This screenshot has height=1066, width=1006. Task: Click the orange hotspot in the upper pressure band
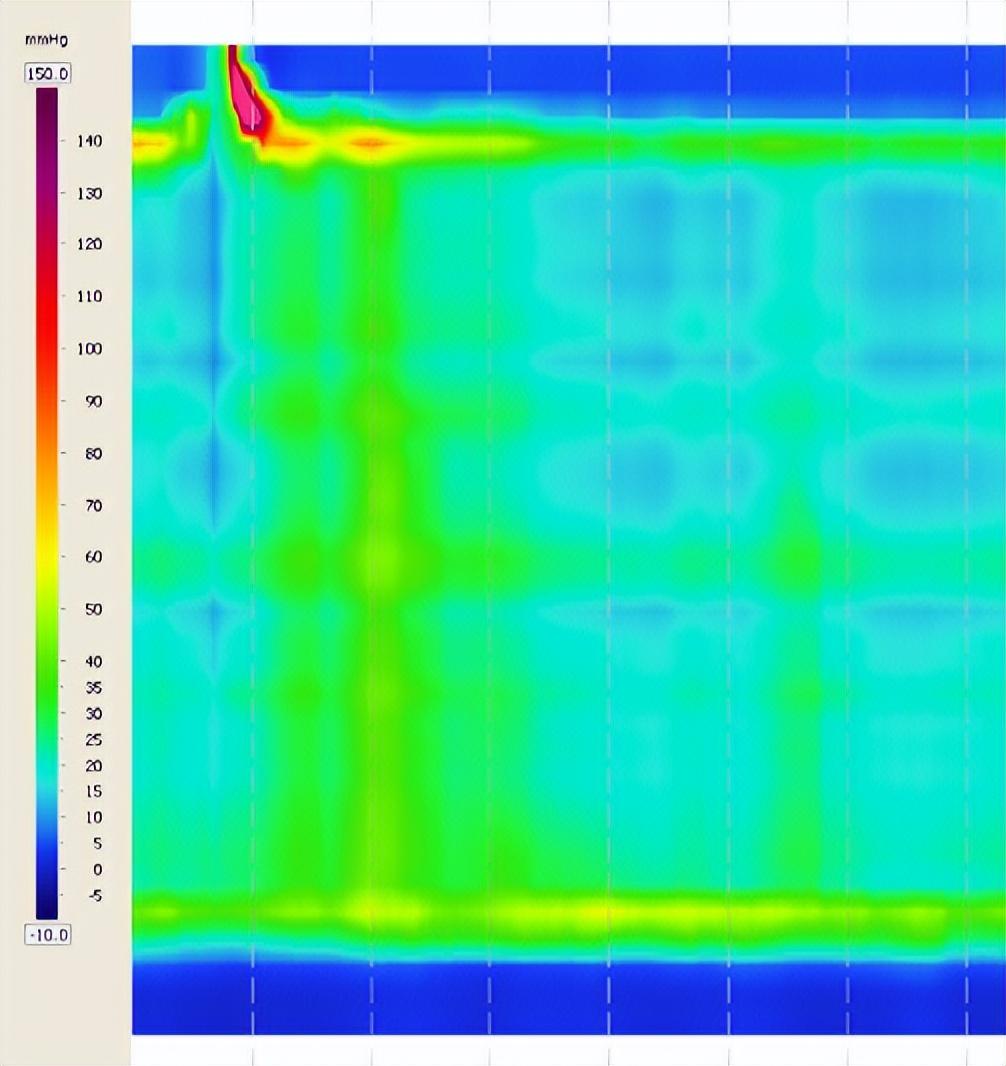[x=370, y=144]
